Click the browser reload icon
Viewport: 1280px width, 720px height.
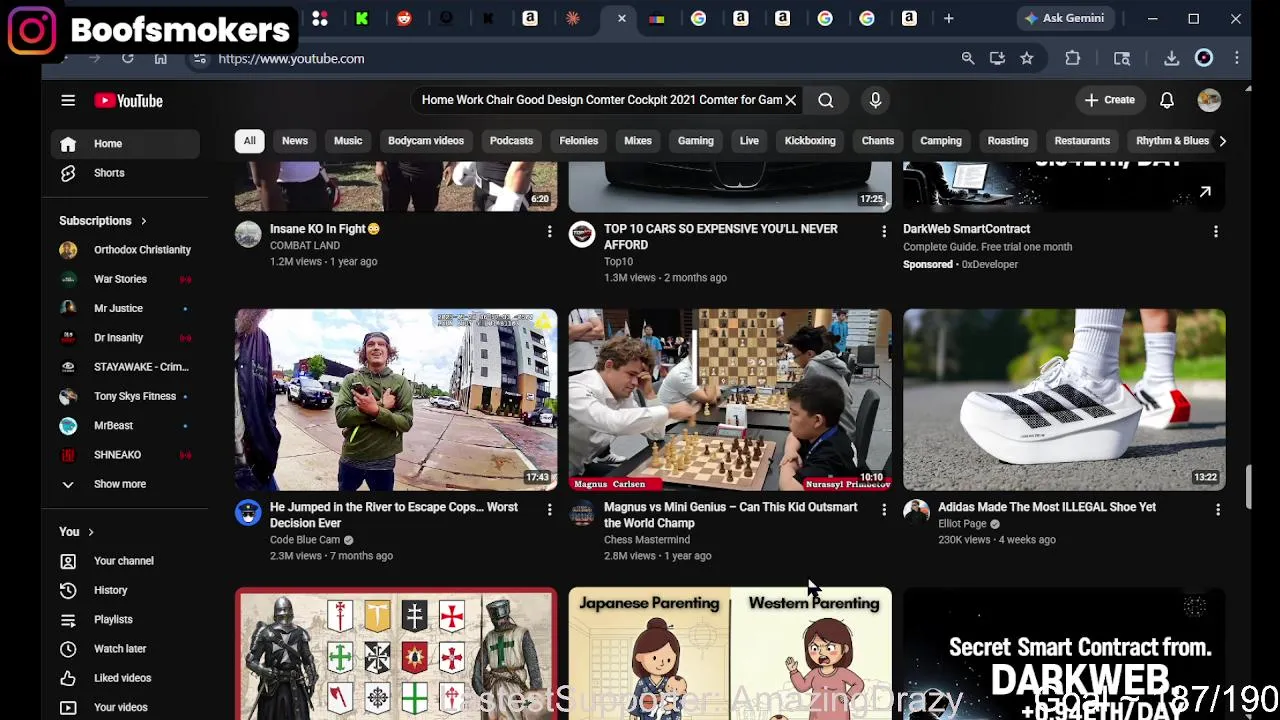tap(128, 59)
